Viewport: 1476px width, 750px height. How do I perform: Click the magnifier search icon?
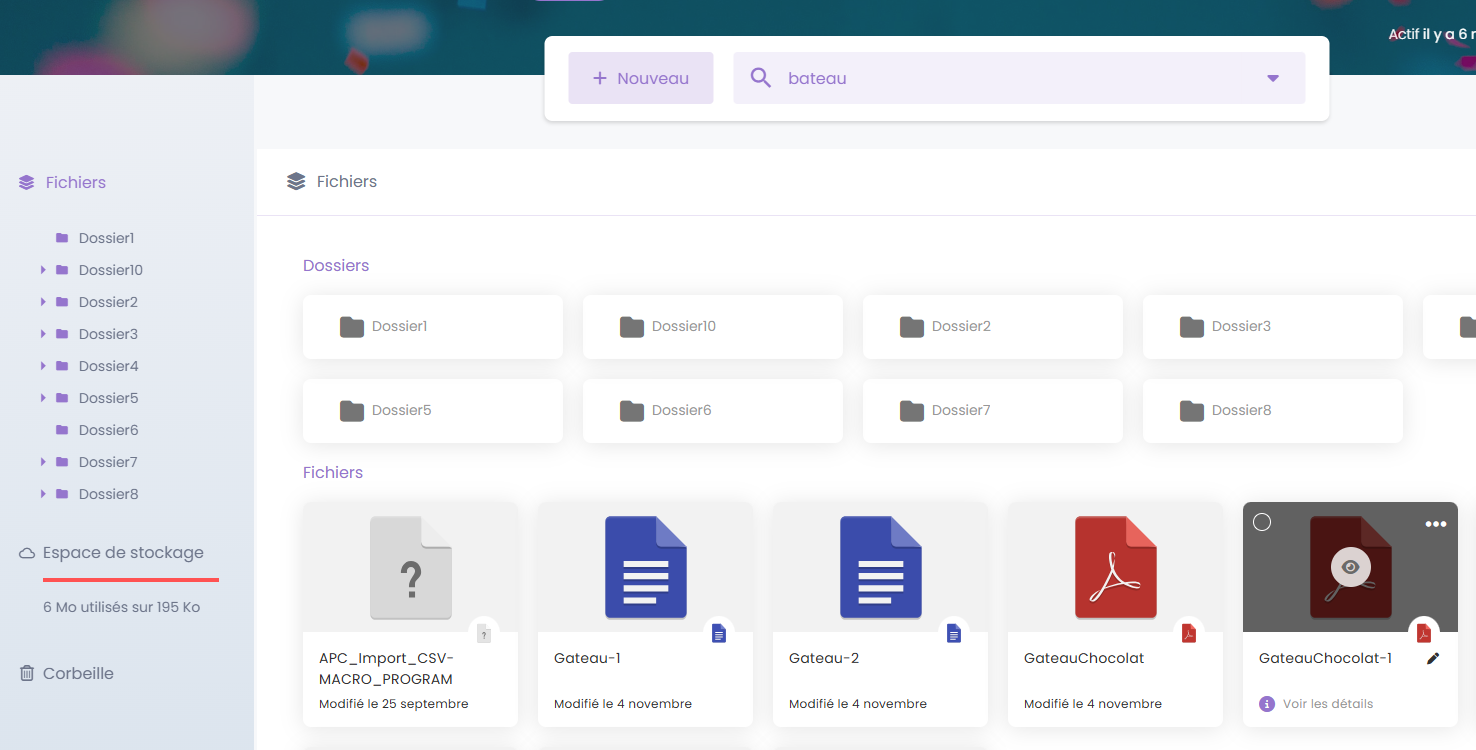coord(760,78)
